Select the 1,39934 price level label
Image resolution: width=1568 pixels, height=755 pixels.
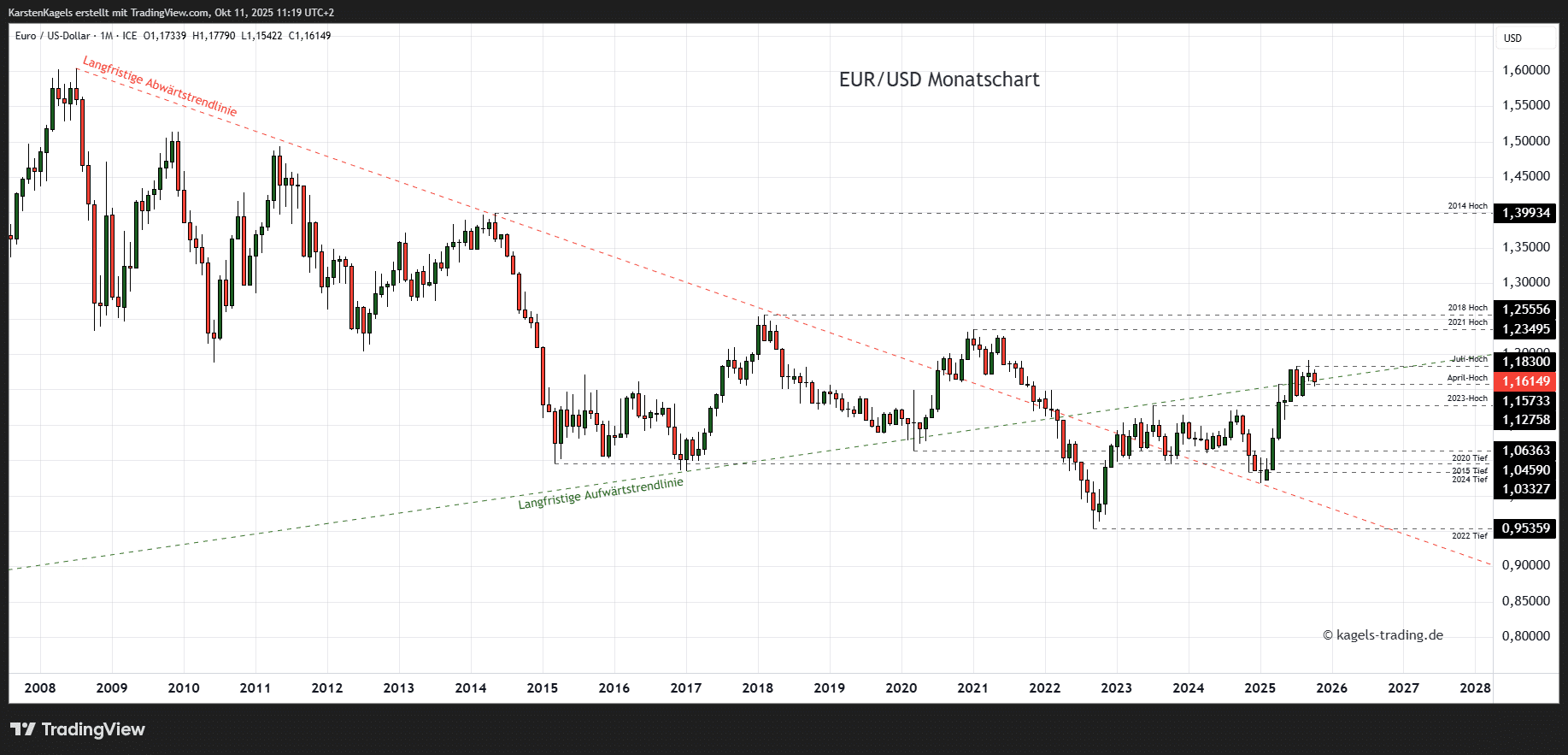[1525, 213]
